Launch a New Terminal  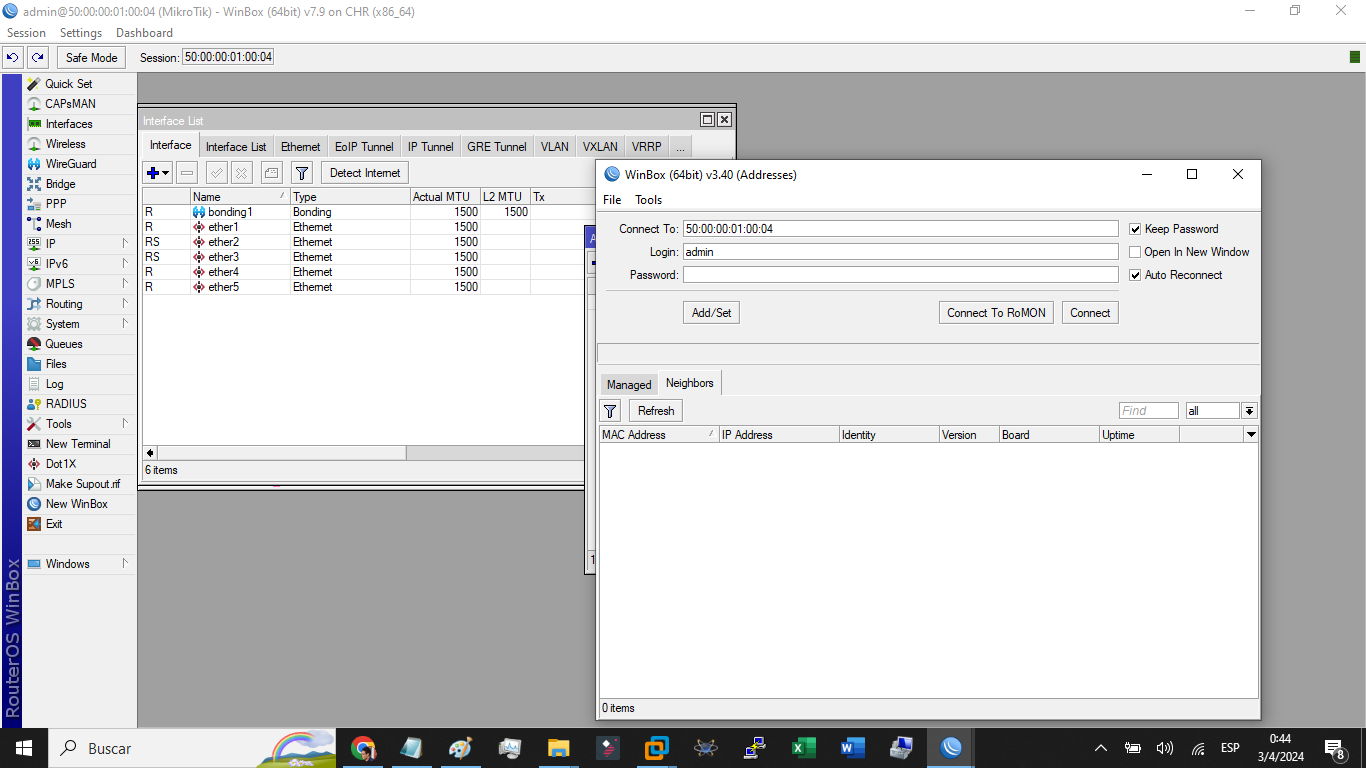pyautogui.click(x=78, y=444)
